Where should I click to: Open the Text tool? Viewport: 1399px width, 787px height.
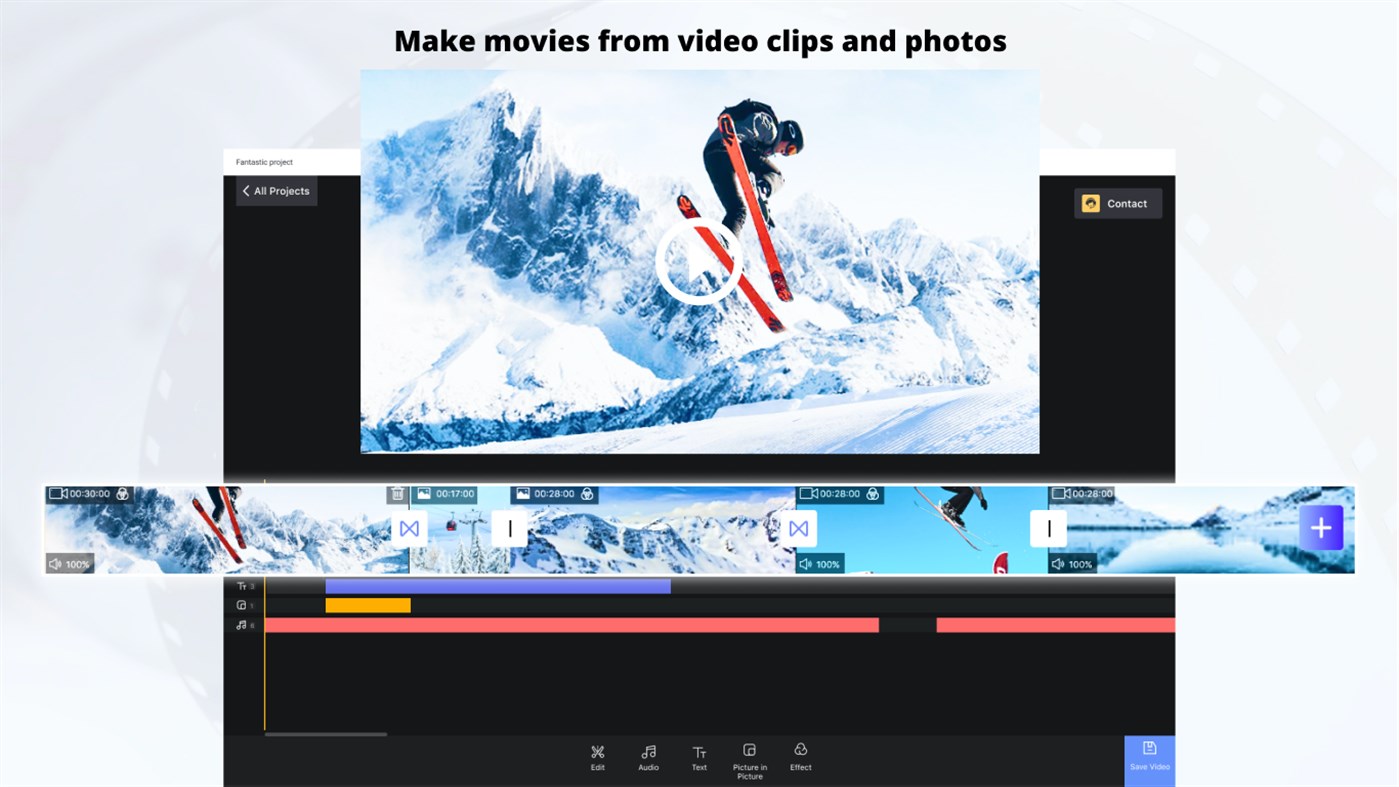click(697, 756)
